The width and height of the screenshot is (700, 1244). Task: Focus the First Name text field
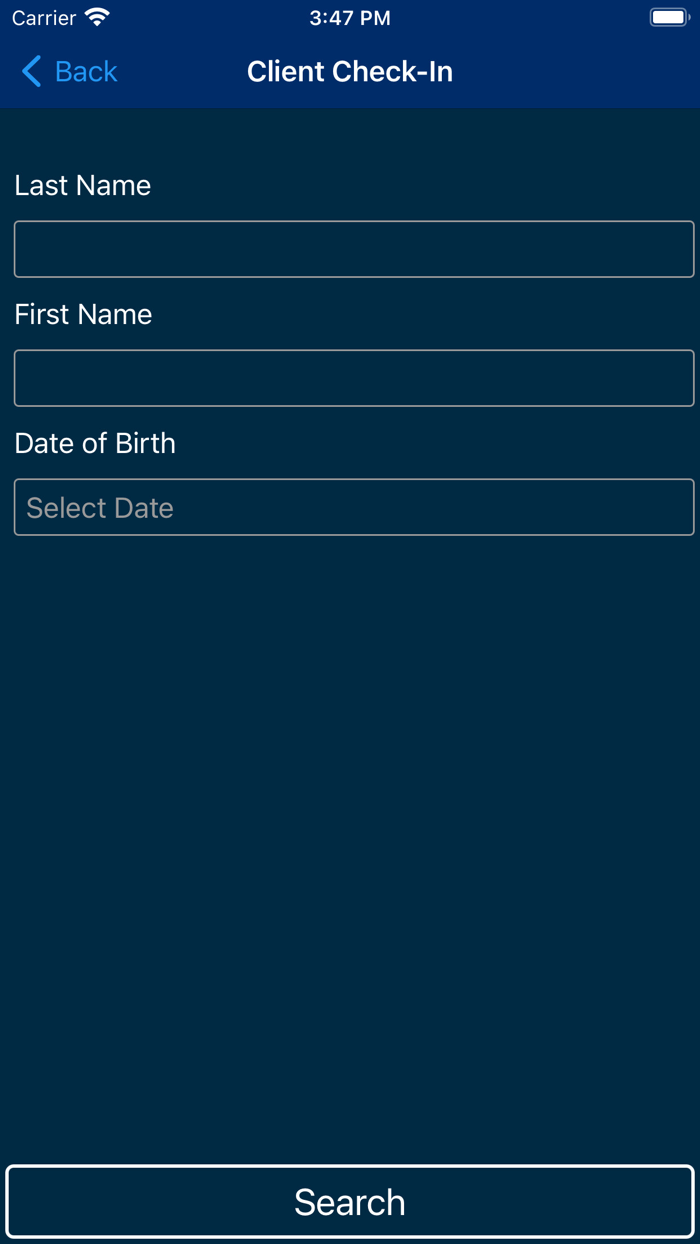point(354,378)
